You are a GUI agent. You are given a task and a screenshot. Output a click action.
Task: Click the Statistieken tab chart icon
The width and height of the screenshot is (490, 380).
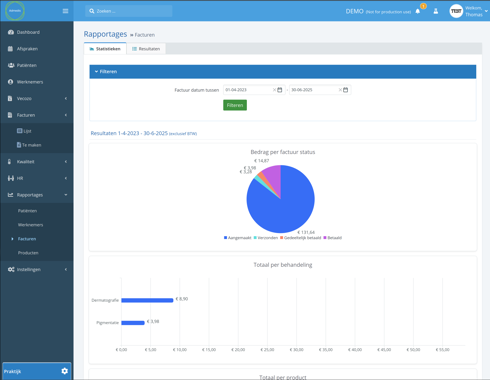pos(92,49)
